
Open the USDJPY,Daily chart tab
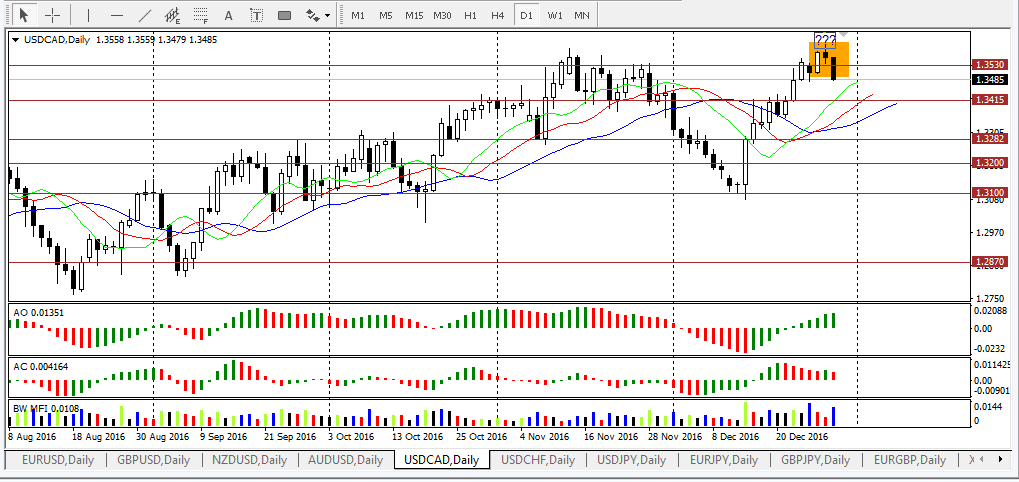click(632, 460)
